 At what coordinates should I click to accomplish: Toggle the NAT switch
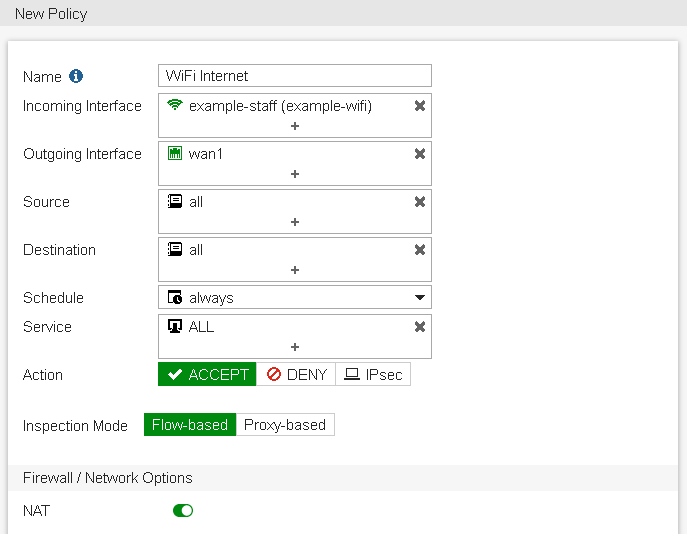183,510
